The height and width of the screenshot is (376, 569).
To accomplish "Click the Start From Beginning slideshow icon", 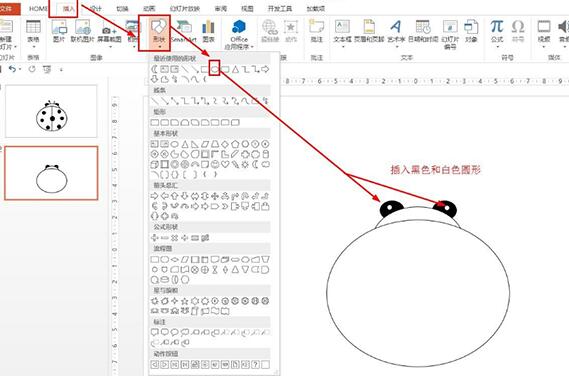I will pyautogui.click(x=47, y=69).
